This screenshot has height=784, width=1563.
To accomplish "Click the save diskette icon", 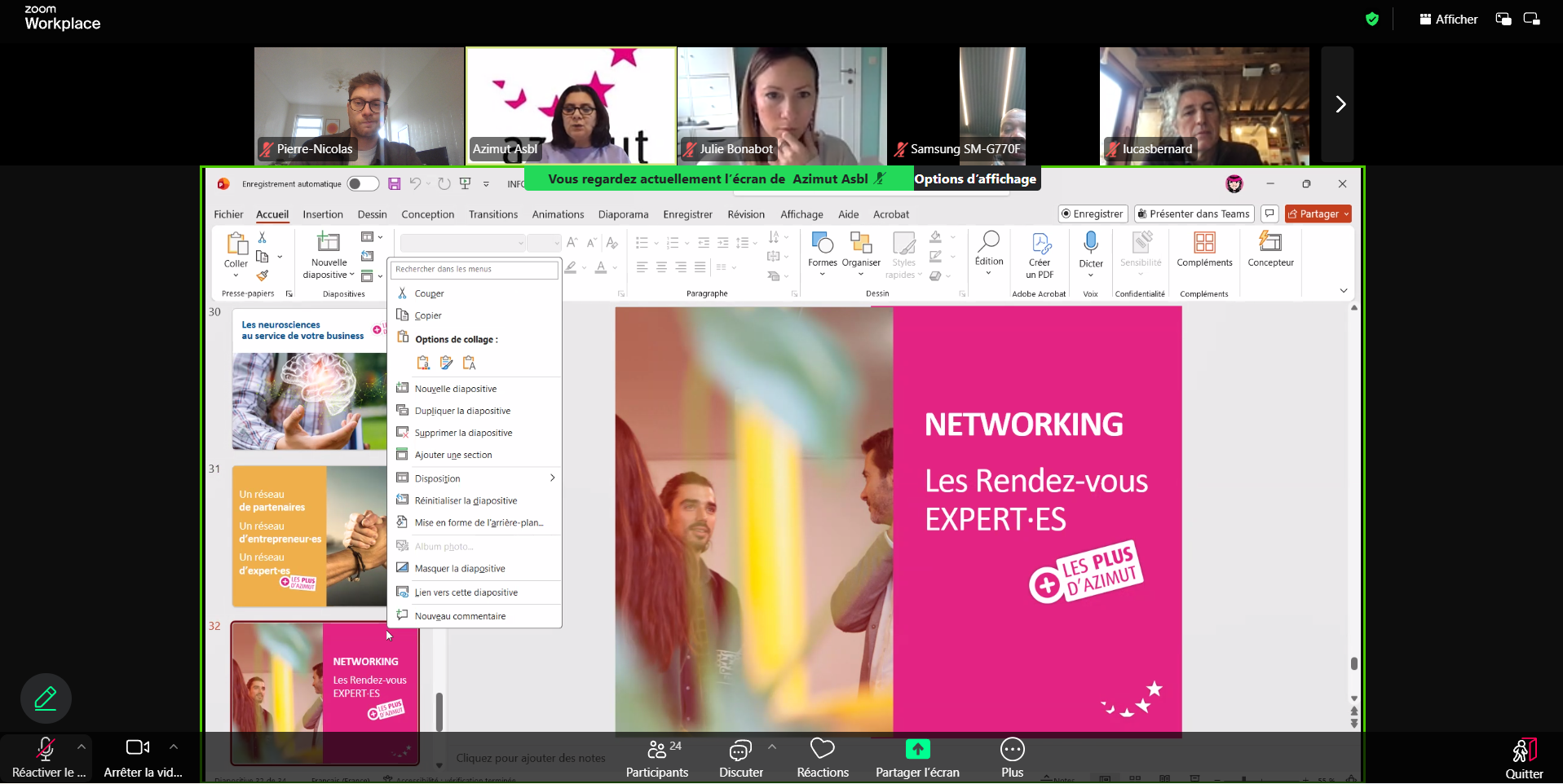I will [x=394, y=184].
